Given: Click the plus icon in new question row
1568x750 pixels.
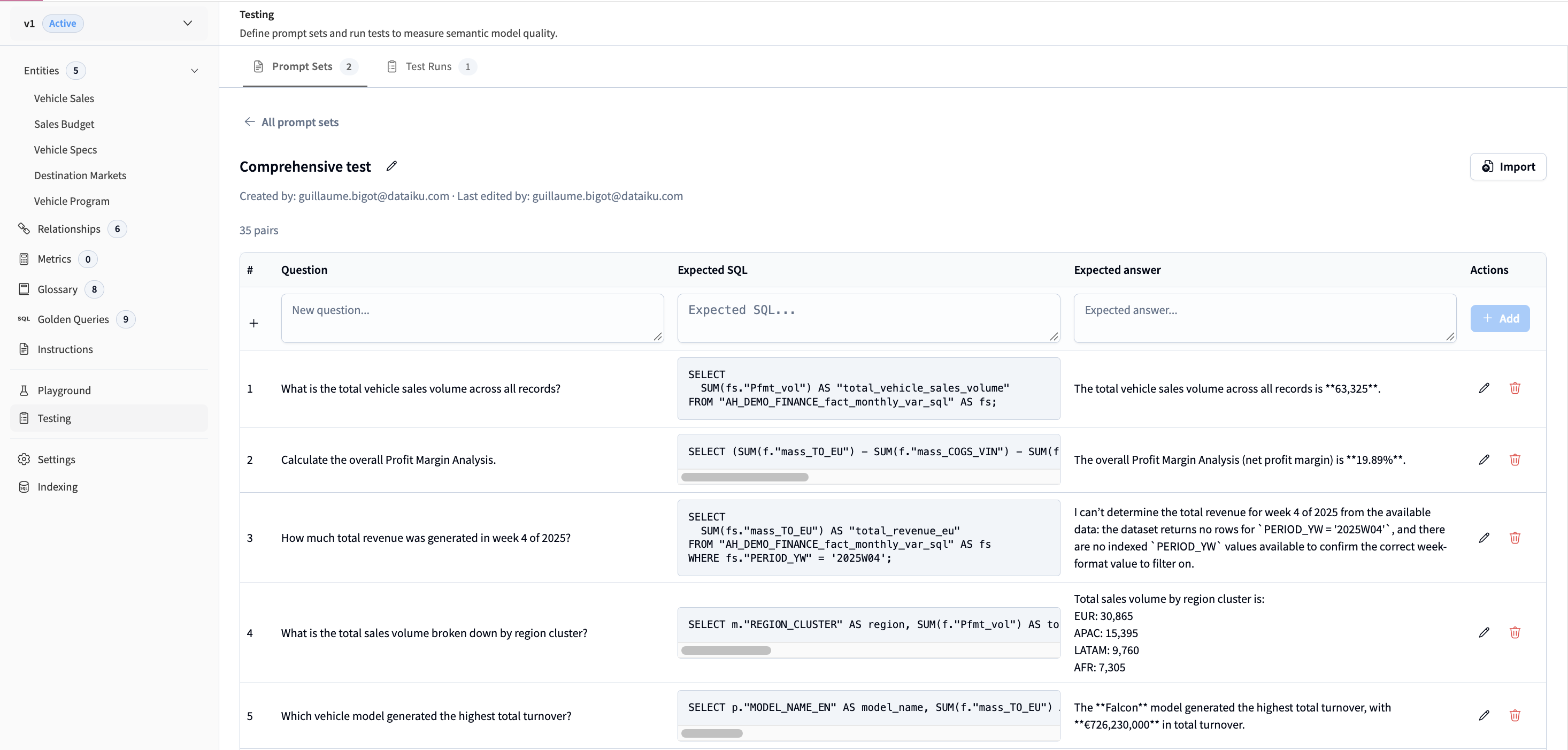Looking at the screenshot, I should tap(254, 323).
